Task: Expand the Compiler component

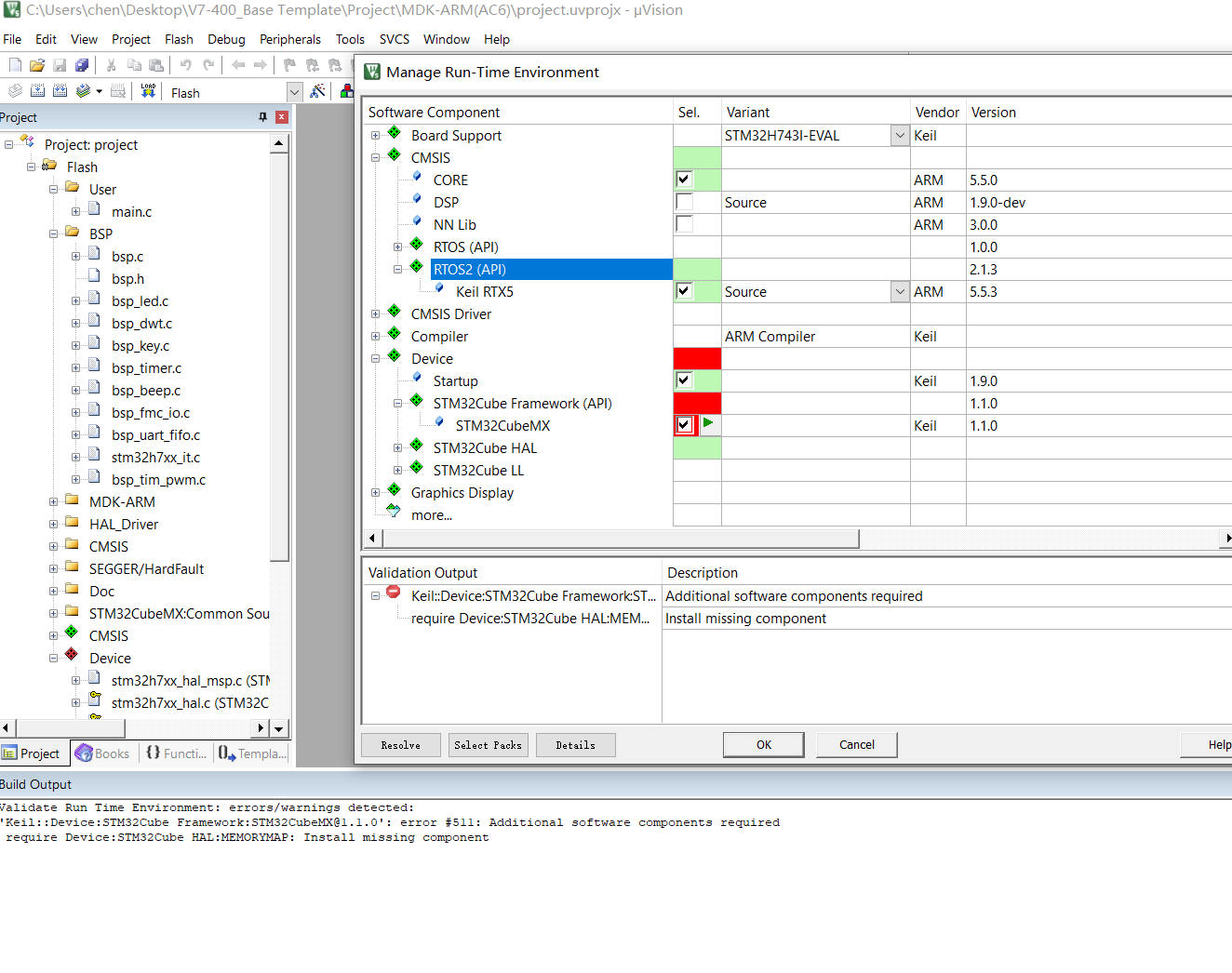Action: point(376,336)
